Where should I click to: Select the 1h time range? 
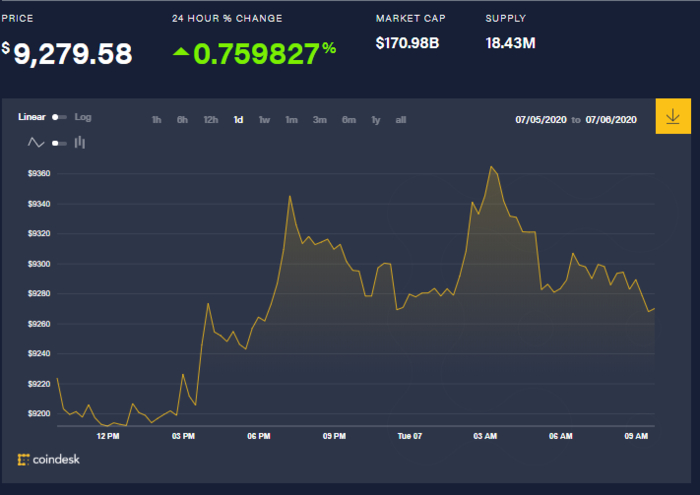[x=157, y=120]
